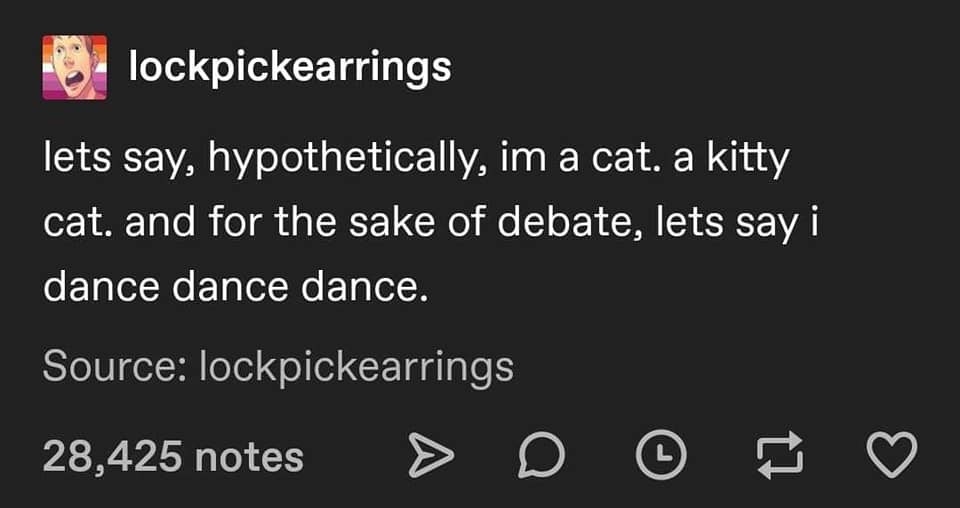Image resolution: width=960 pixels, height=508 pixels.
Task: Open replies with the speech bubble icon
Action: coord(542,458)
